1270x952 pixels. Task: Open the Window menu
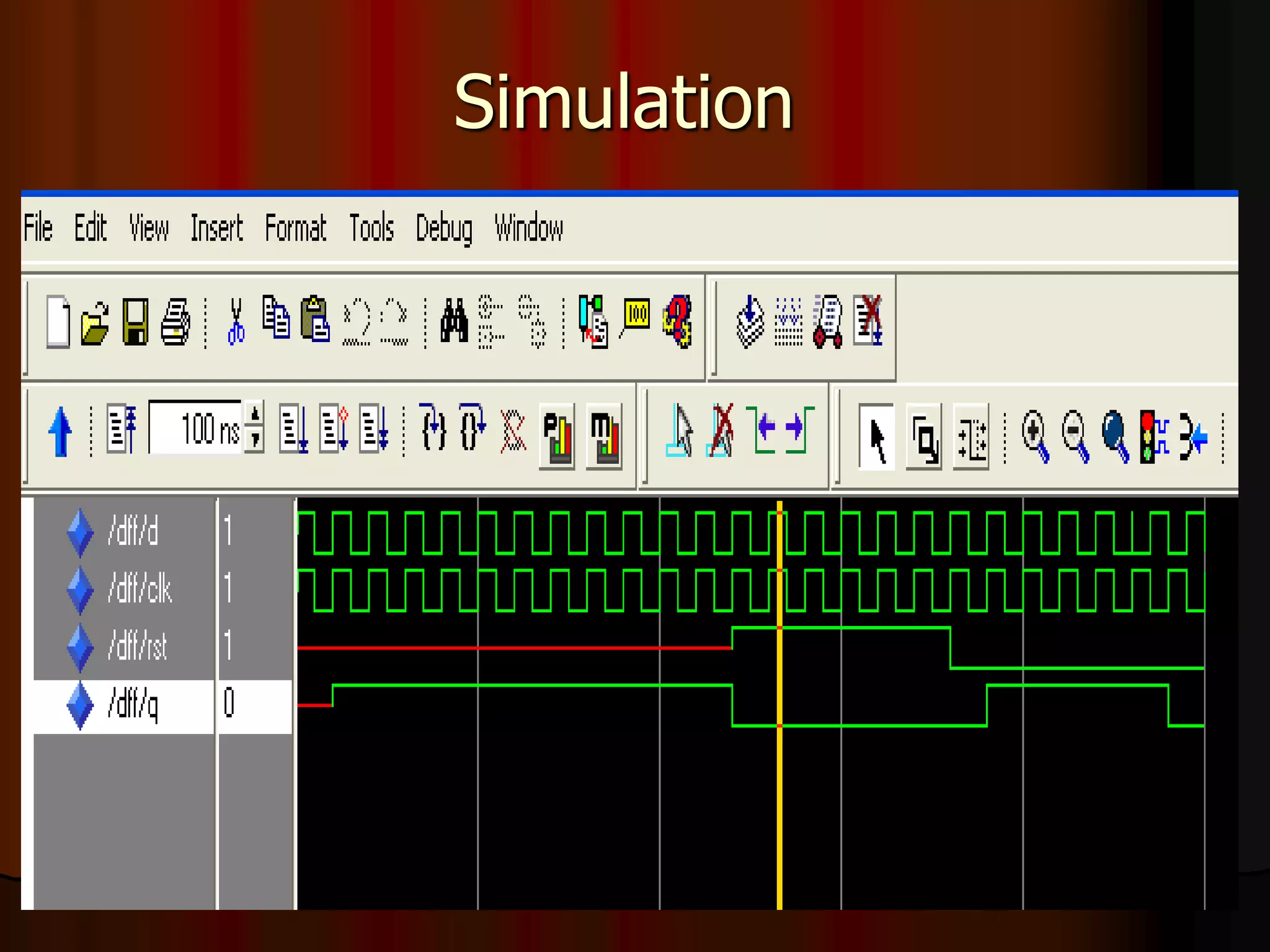point(529,227)
